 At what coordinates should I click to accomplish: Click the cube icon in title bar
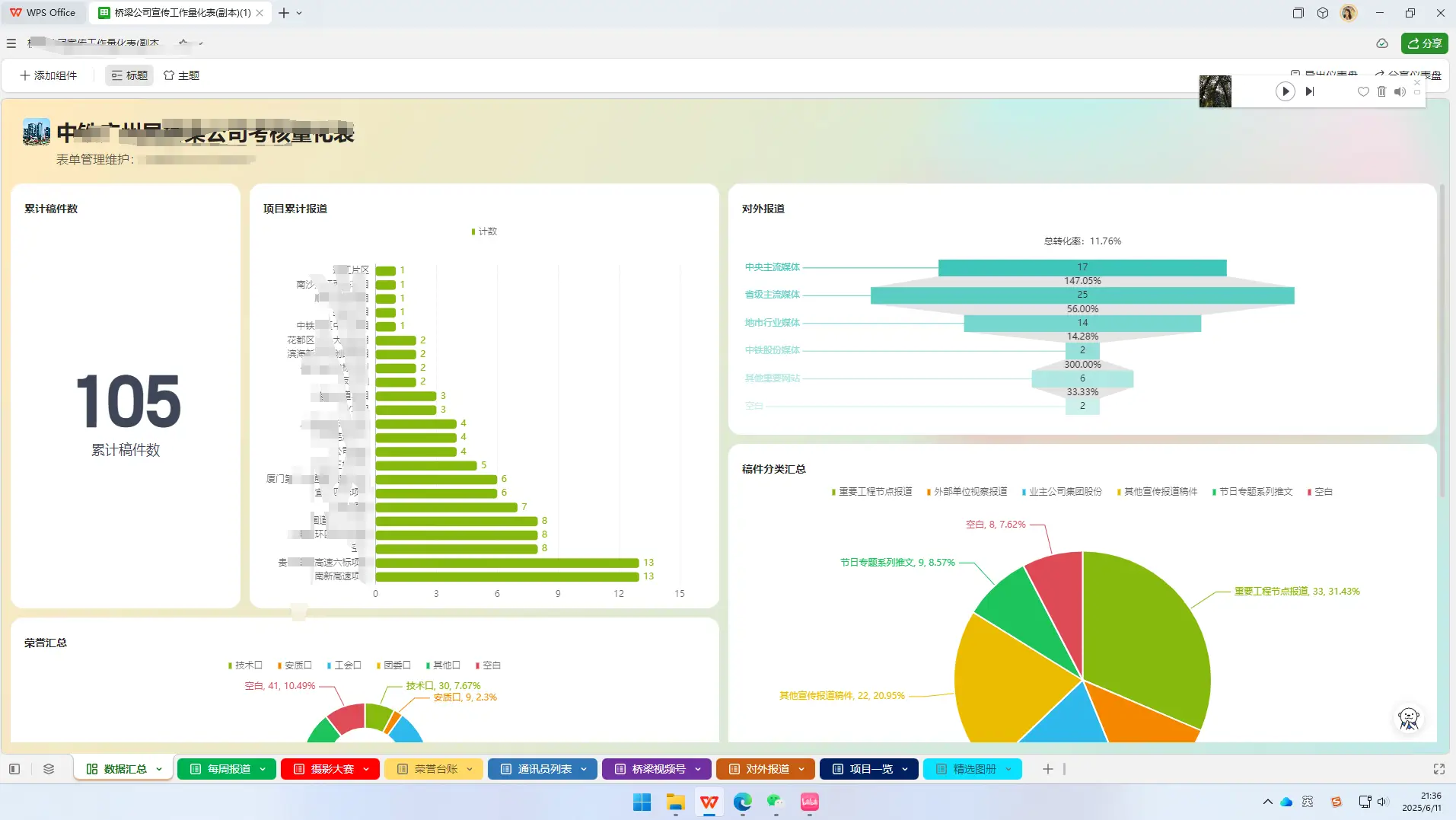pyautogui.click(x=1323, y=13)
